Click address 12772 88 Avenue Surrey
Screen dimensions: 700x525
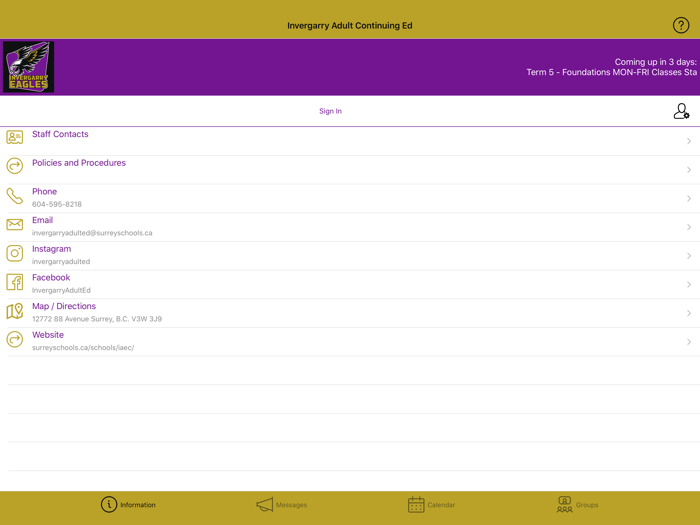[97, 319]
